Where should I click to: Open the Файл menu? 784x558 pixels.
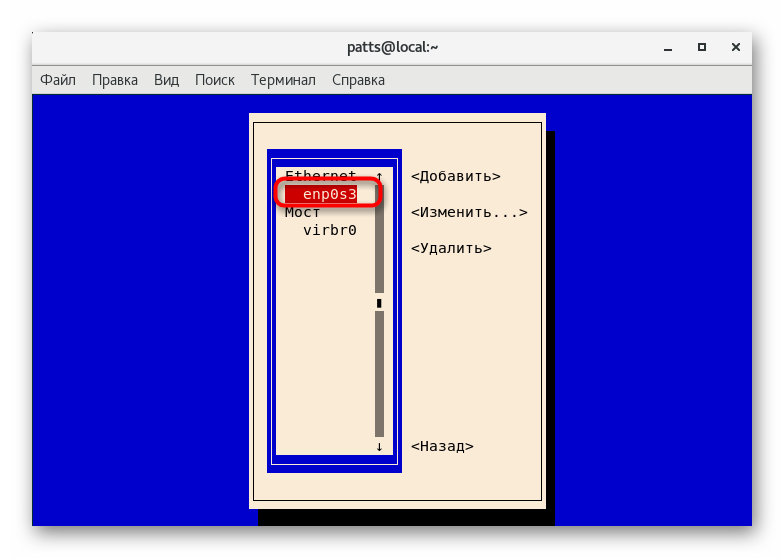point(58,80)
